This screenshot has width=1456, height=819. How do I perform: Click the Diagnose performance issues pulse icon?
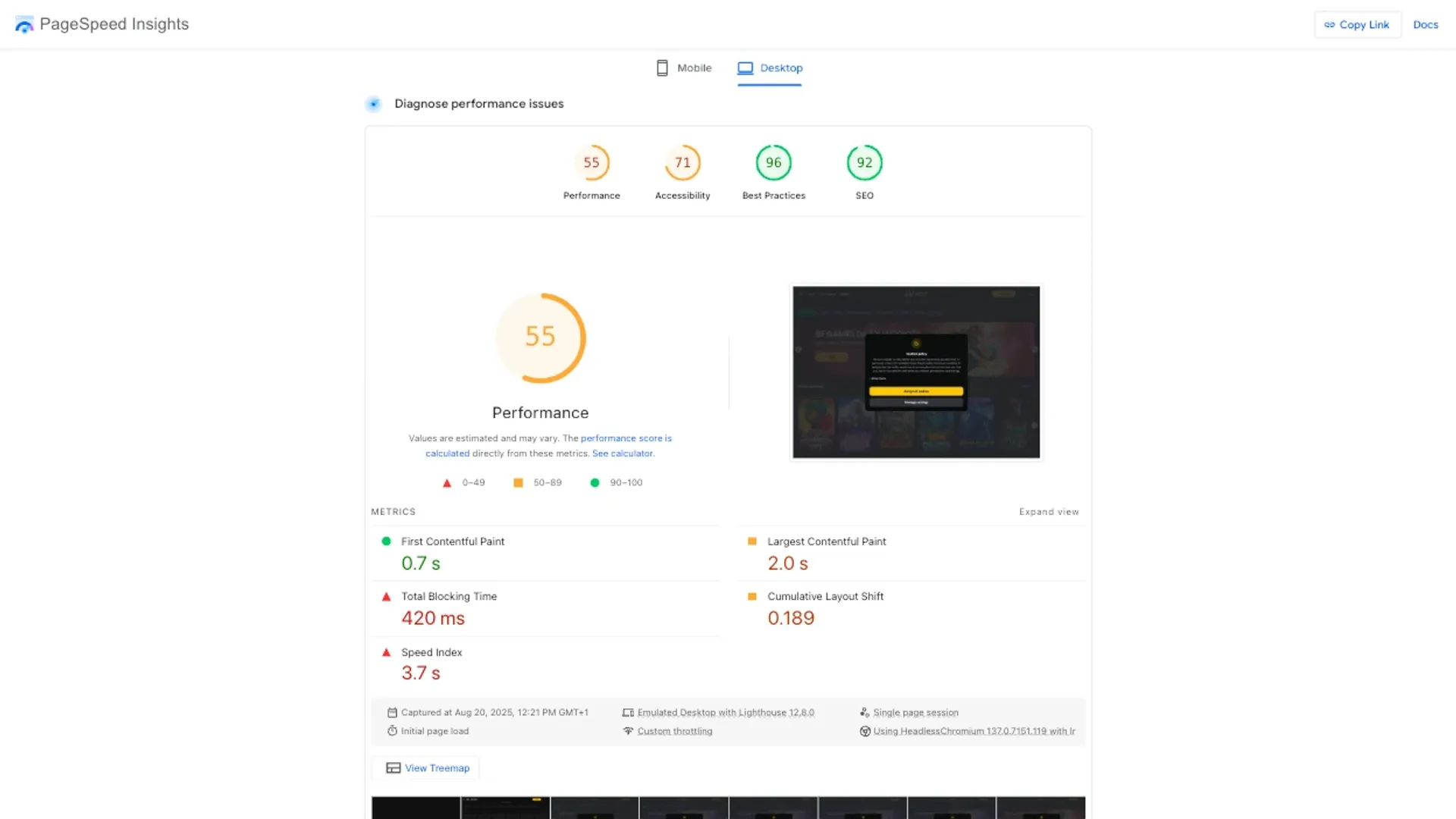(x=373, y=104)
